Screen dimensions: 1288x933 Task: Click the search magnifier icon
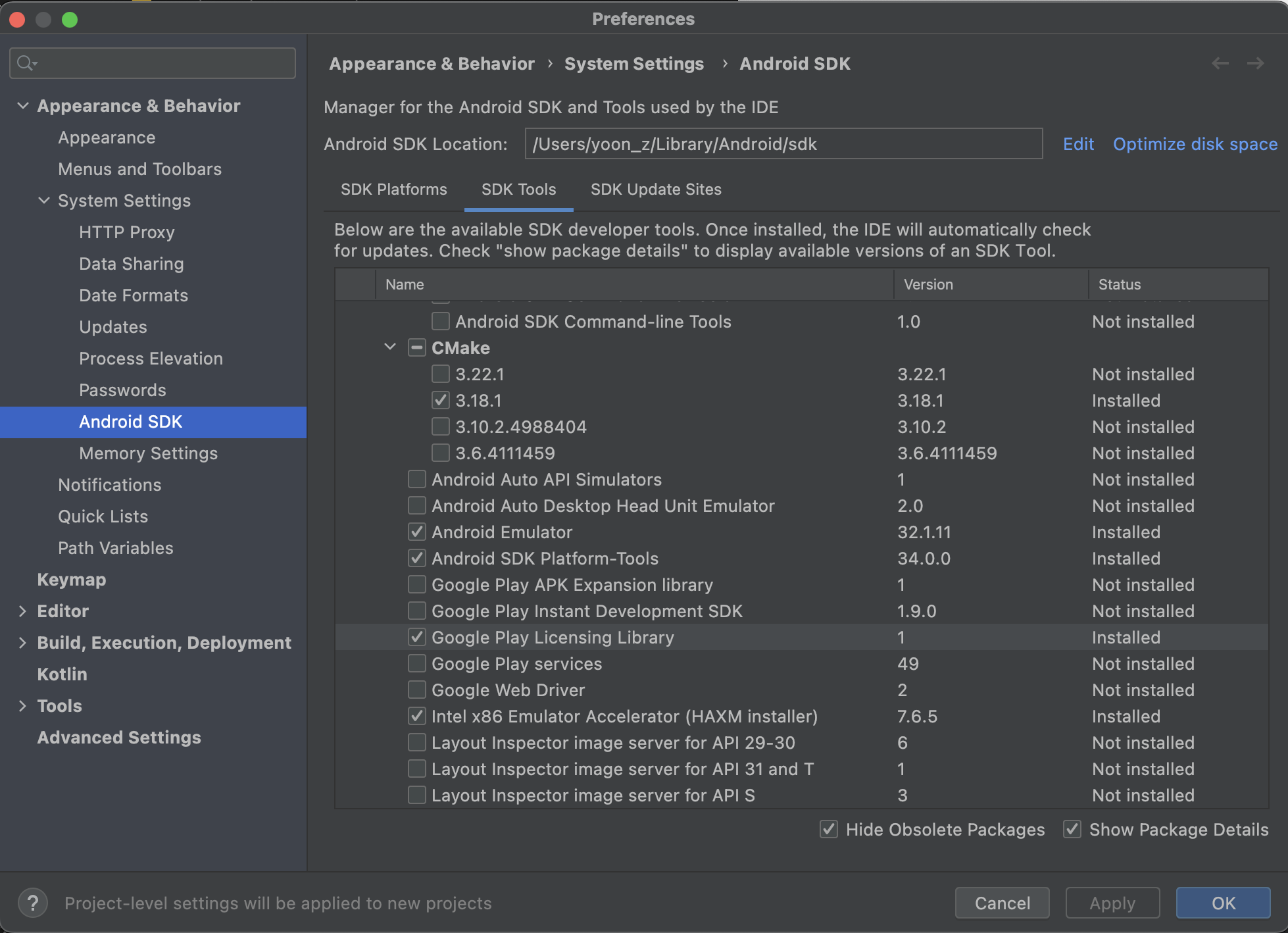point(26,63)
